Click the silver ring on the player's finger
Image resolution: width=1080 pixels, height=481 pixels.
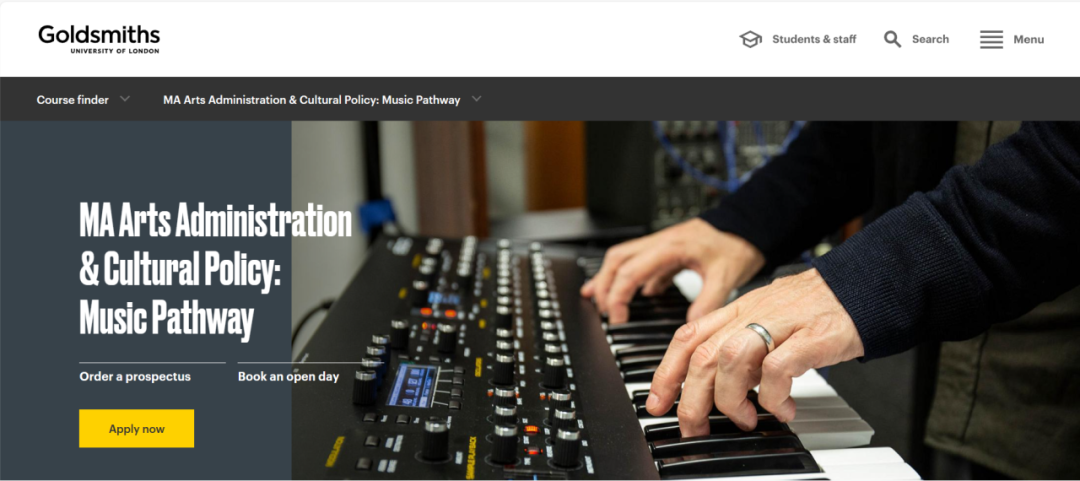click(x=760, y=336)
